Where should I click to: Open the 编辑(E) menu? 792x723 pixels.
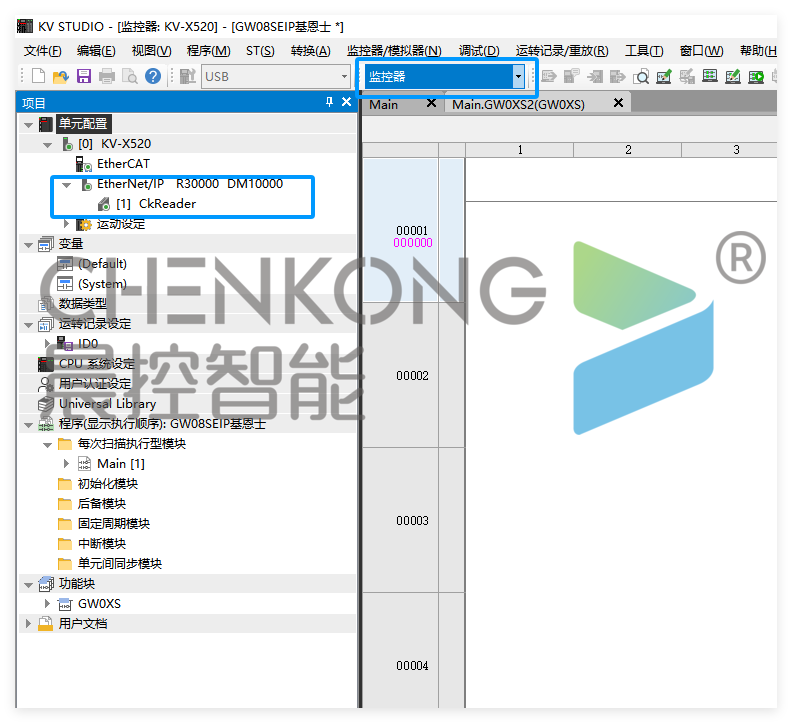click(x=96, y=51)
